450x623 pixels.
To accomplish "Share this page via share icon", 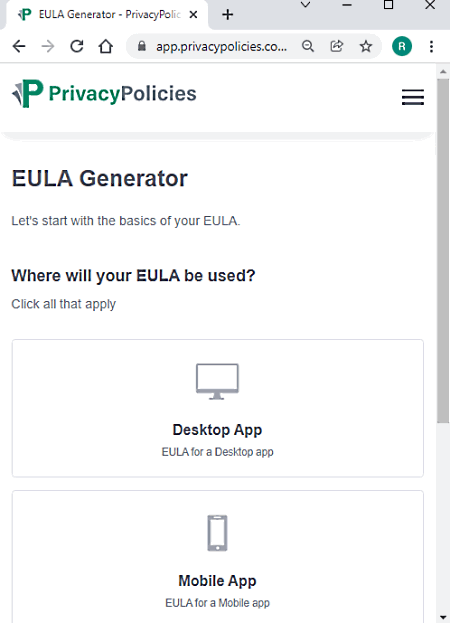I will pos(336,46).
